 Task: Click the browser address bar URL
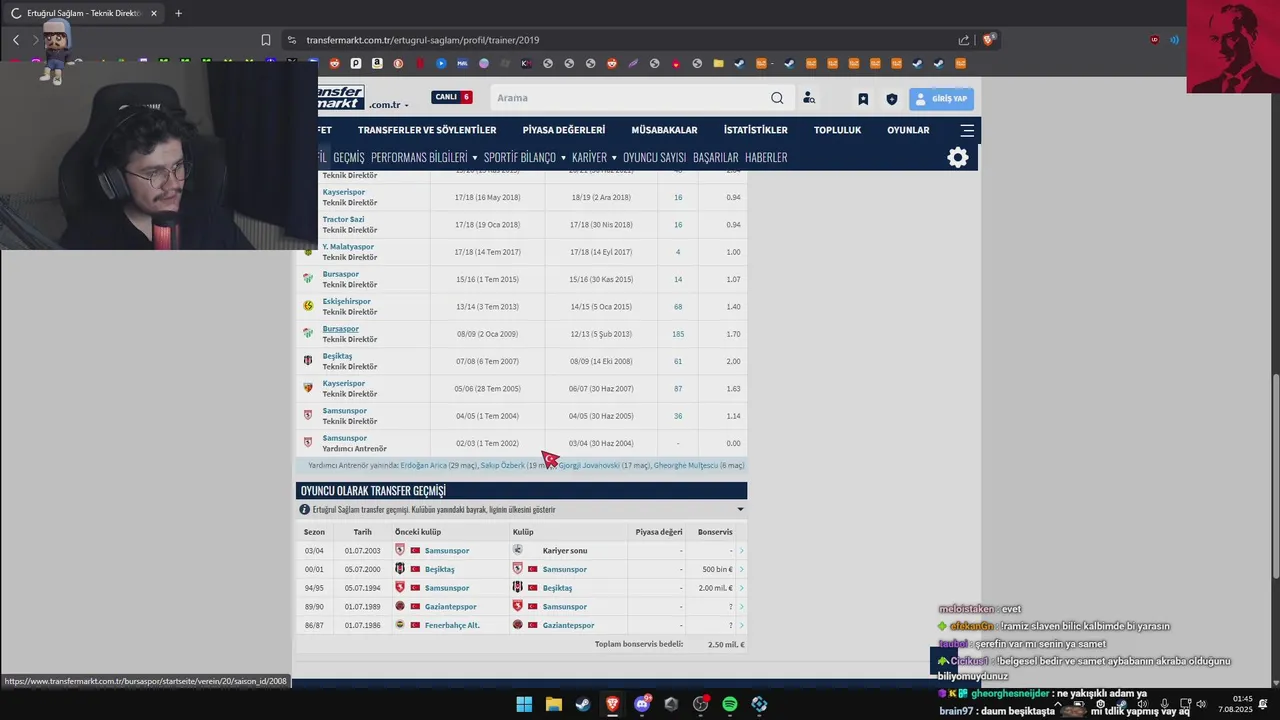tap(423, 40)
